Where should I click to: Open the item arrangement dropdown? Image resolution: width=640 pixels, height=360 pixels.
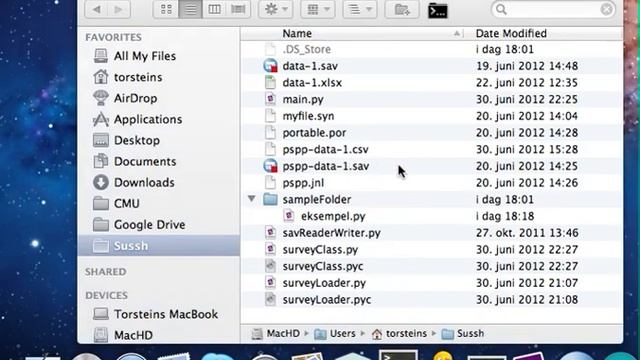[x=318, y=9]
